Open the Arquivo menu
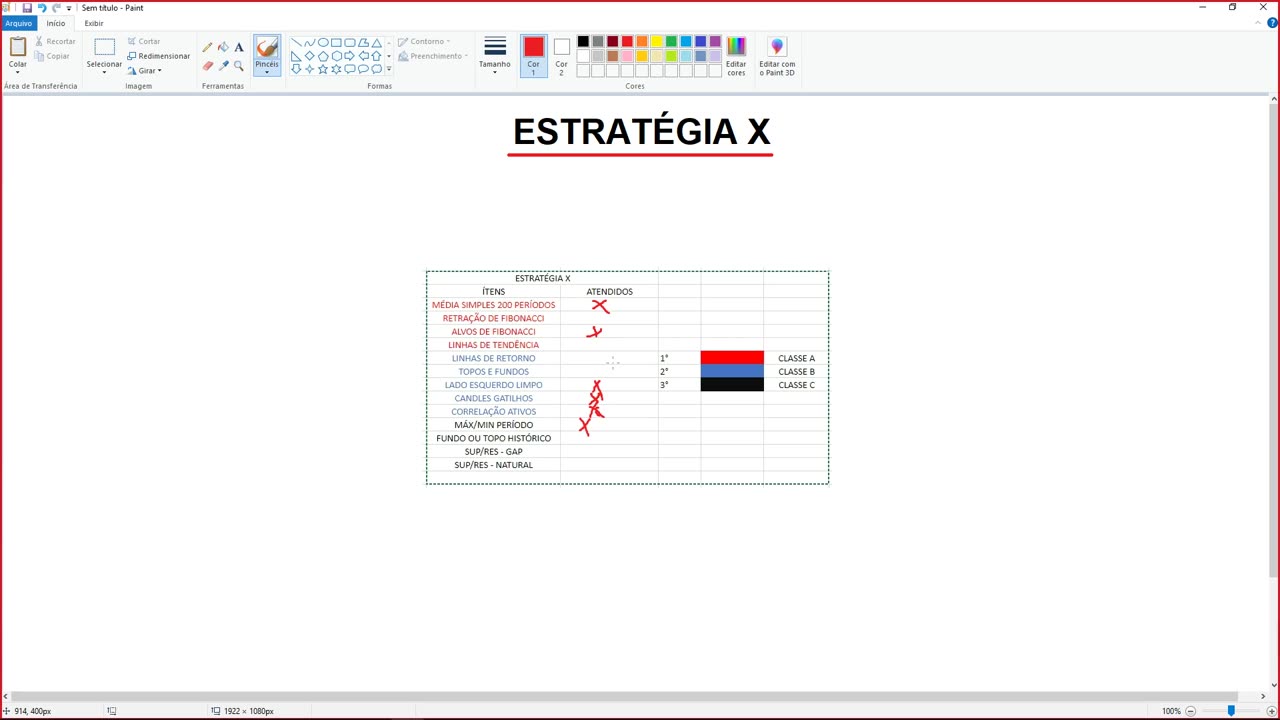This screenshot has width=1280, height=720. point(18,23)
